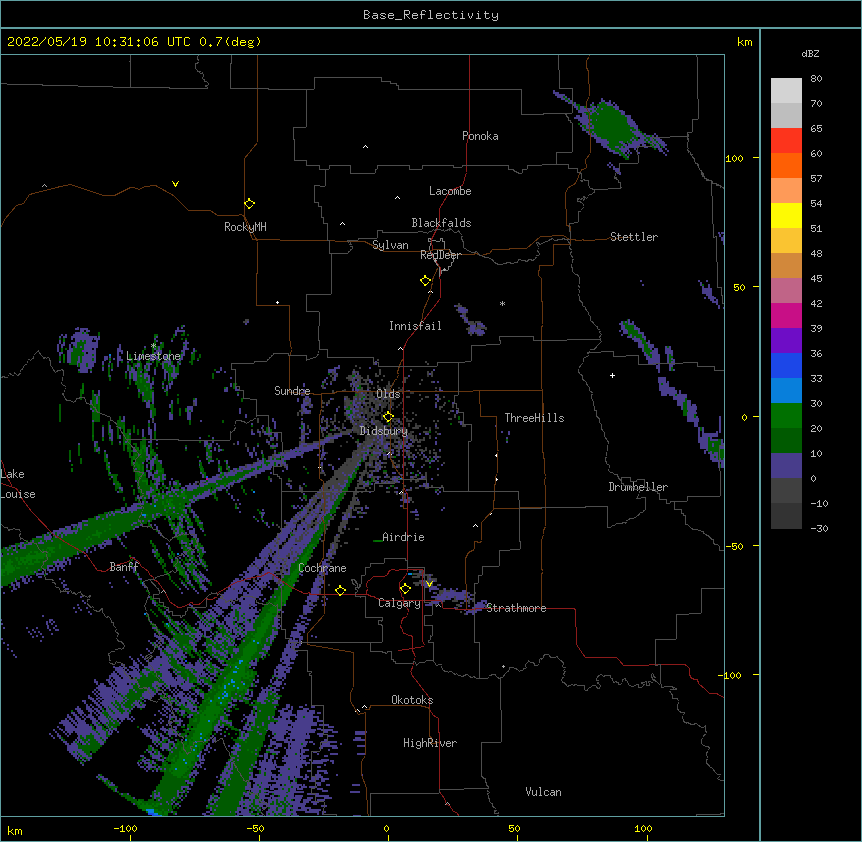This screenshot has width=862, height=842.
Task: Click the Sundre label
Action: click(x=292, y=391)
